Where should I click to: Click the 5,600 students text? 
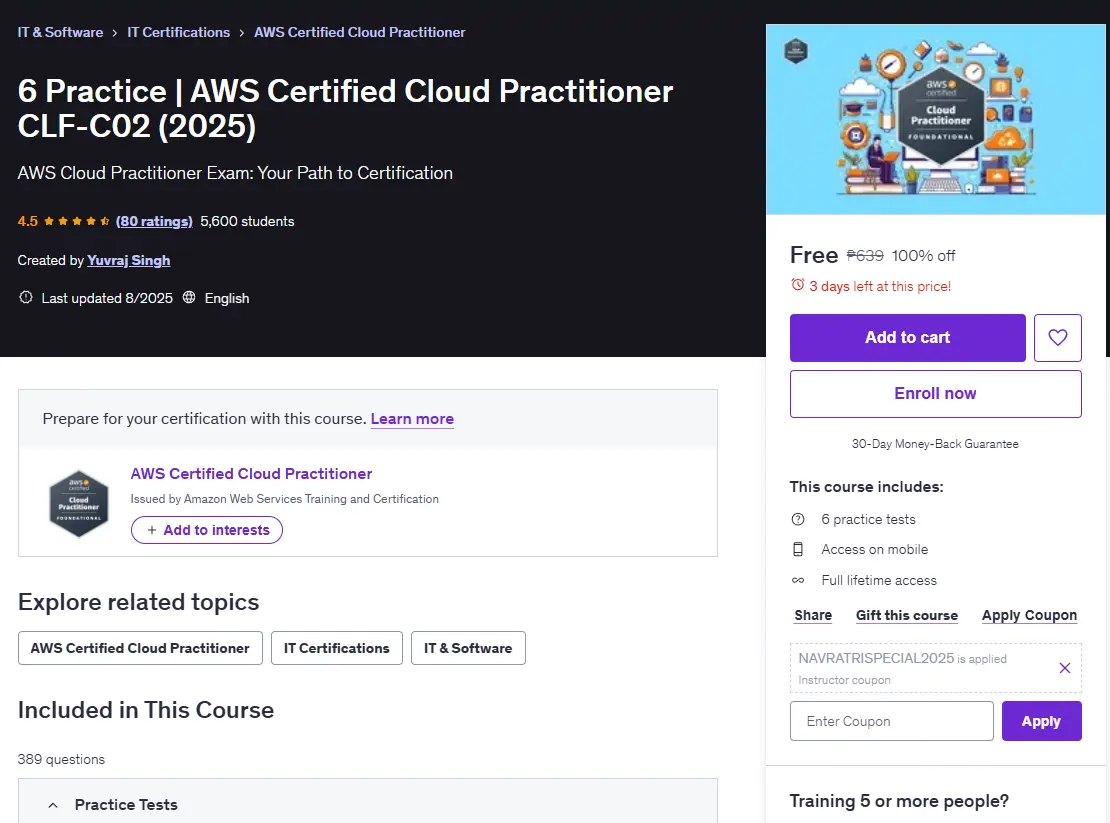(247, 221)
